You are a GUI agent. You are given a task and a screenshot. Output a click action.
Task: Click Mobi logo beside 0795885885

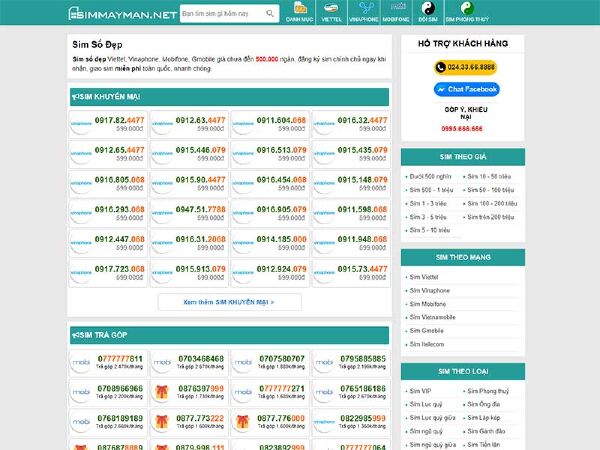coord(324,363)
